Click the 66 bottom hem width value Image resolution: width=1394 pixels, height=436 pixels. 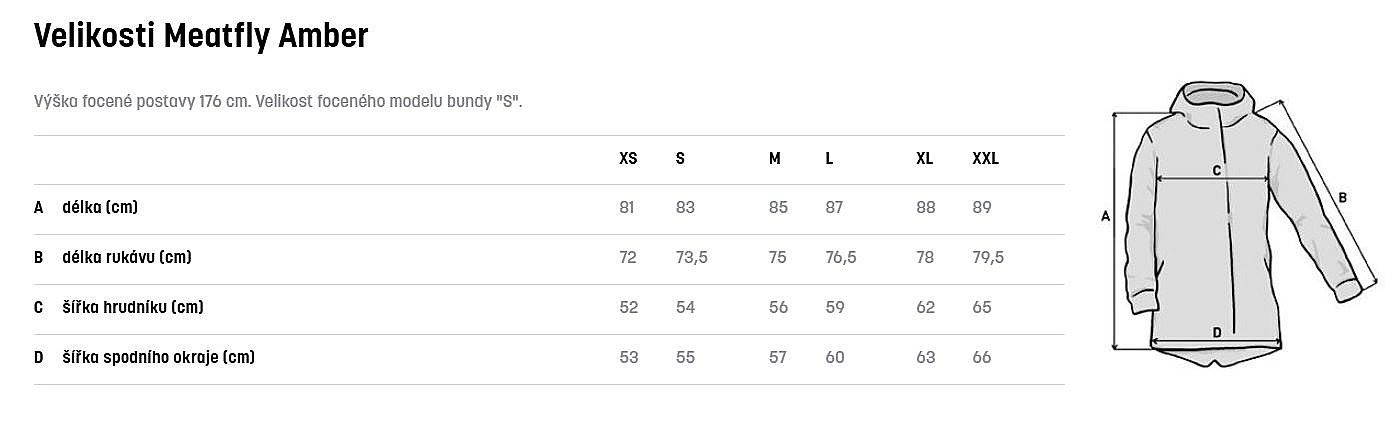tap(981, 358)
